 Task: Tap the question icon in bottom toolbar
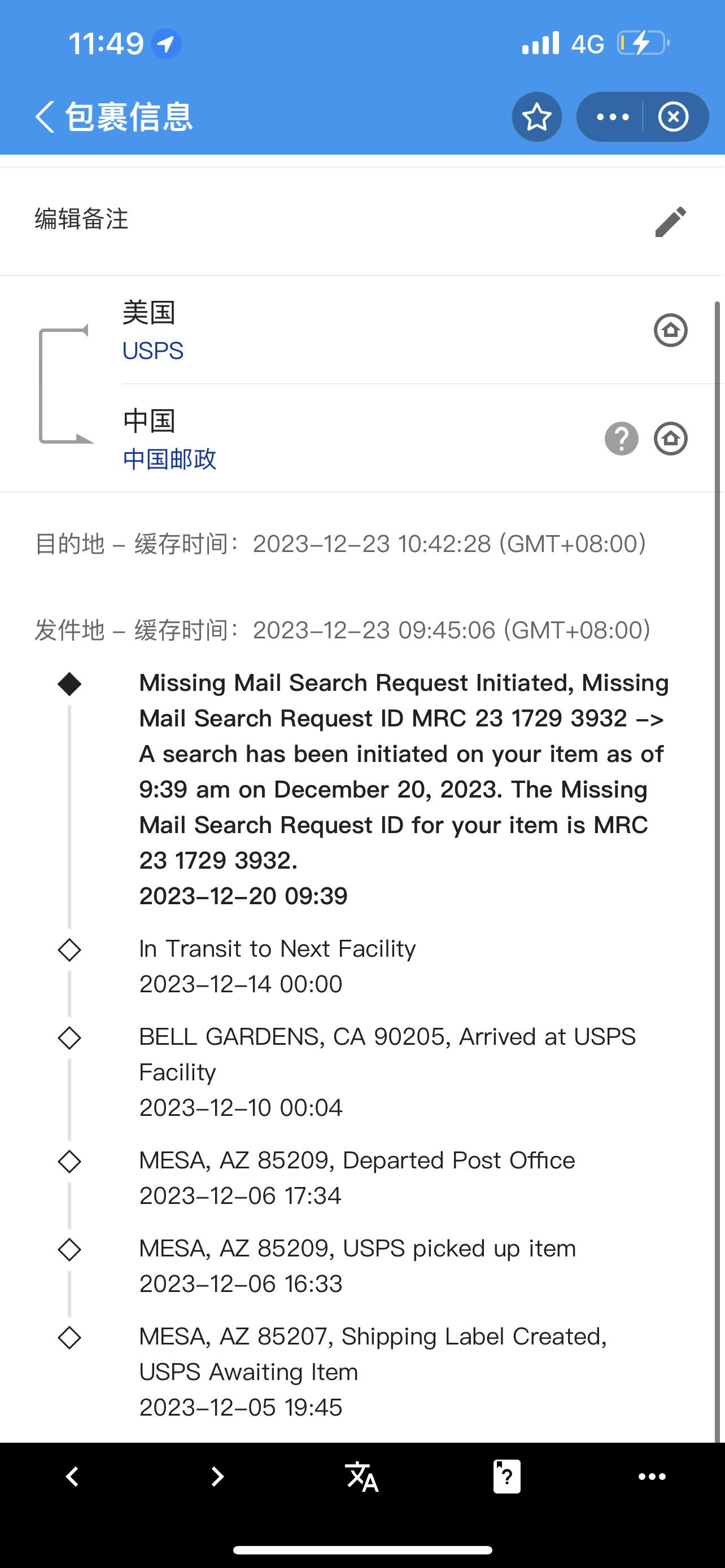(x=507, y=1475)
